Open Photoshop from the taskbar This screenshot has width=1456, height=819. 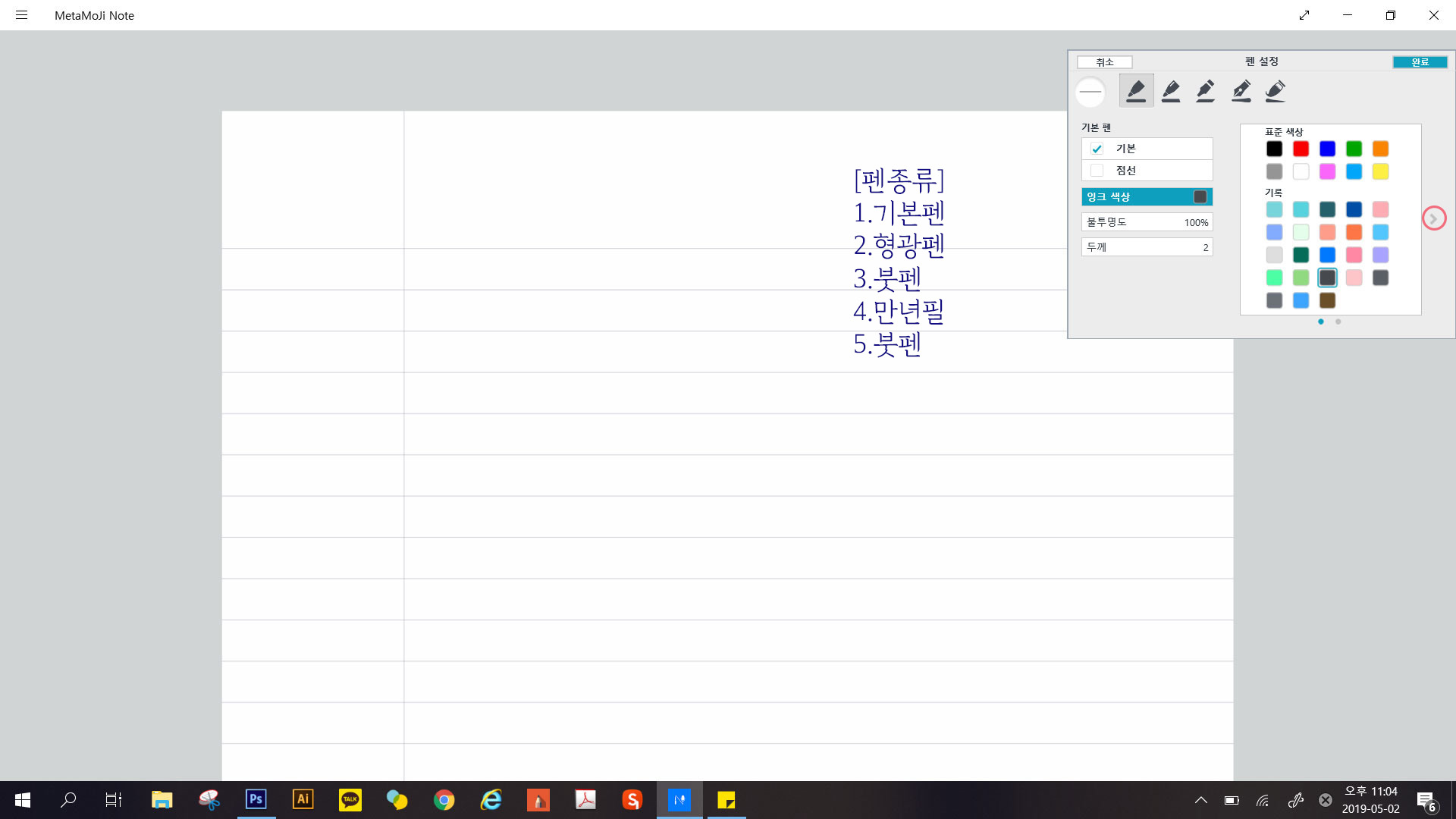pyautogui.click(x=256, y=799)
